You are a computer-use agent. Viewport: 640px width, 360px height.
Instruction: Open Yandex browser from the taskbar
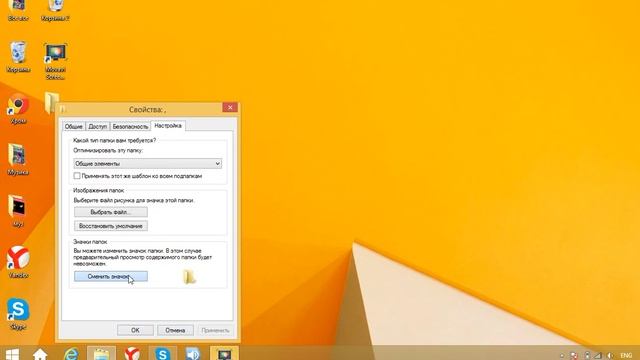132,353
